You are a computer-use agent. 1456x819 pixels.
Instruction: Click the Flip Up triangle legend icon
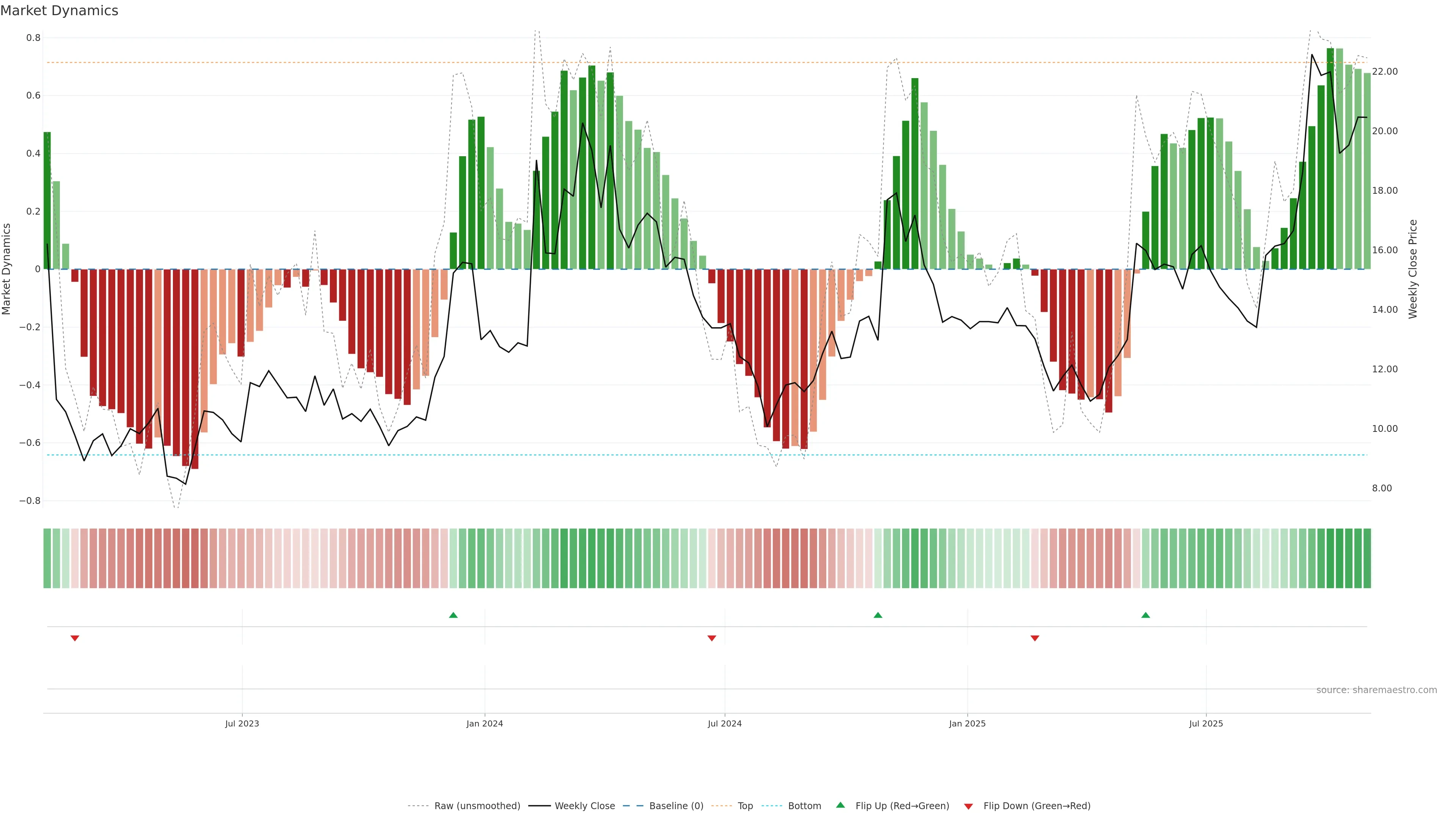click(x=840, y=805)
